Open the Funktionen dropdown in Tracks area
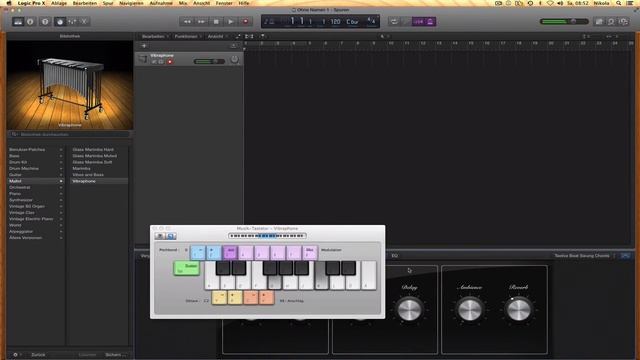Screen dimensions: 640x360 click(187, 36)
